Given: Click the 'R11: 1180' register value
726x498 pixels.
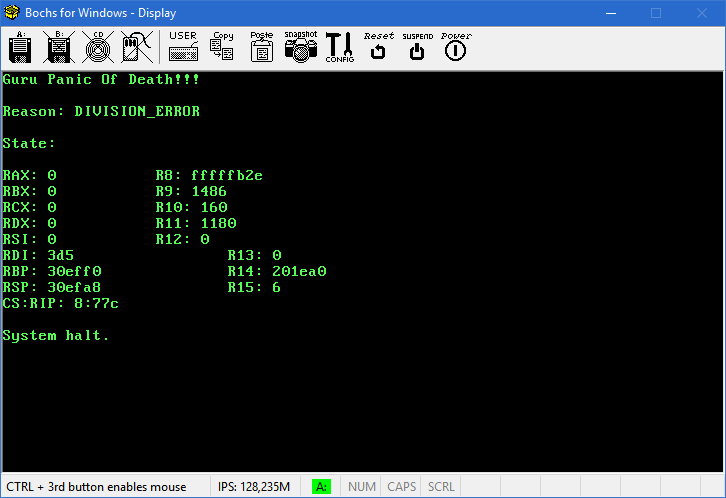Looking at the screenshot, I should pos(196,223).
